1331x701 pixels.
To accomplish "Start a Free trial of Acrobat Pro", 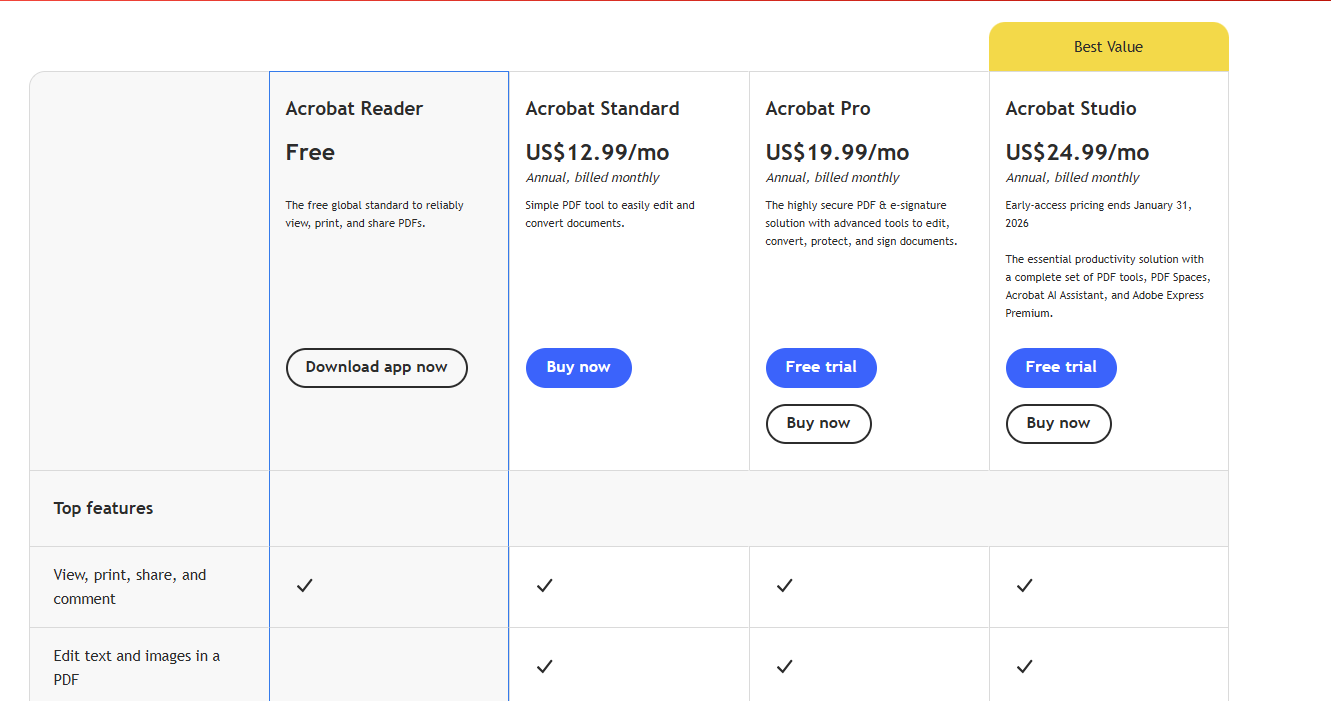I will pos(821,367).
